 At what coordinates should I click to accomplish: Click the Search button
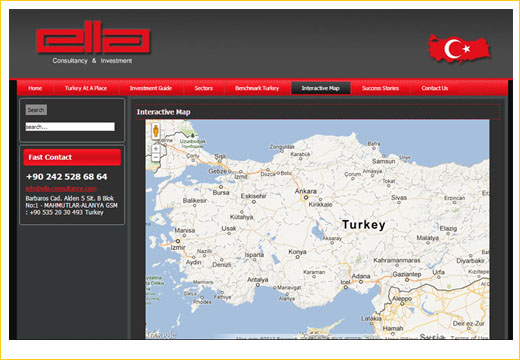pos(36,110)
